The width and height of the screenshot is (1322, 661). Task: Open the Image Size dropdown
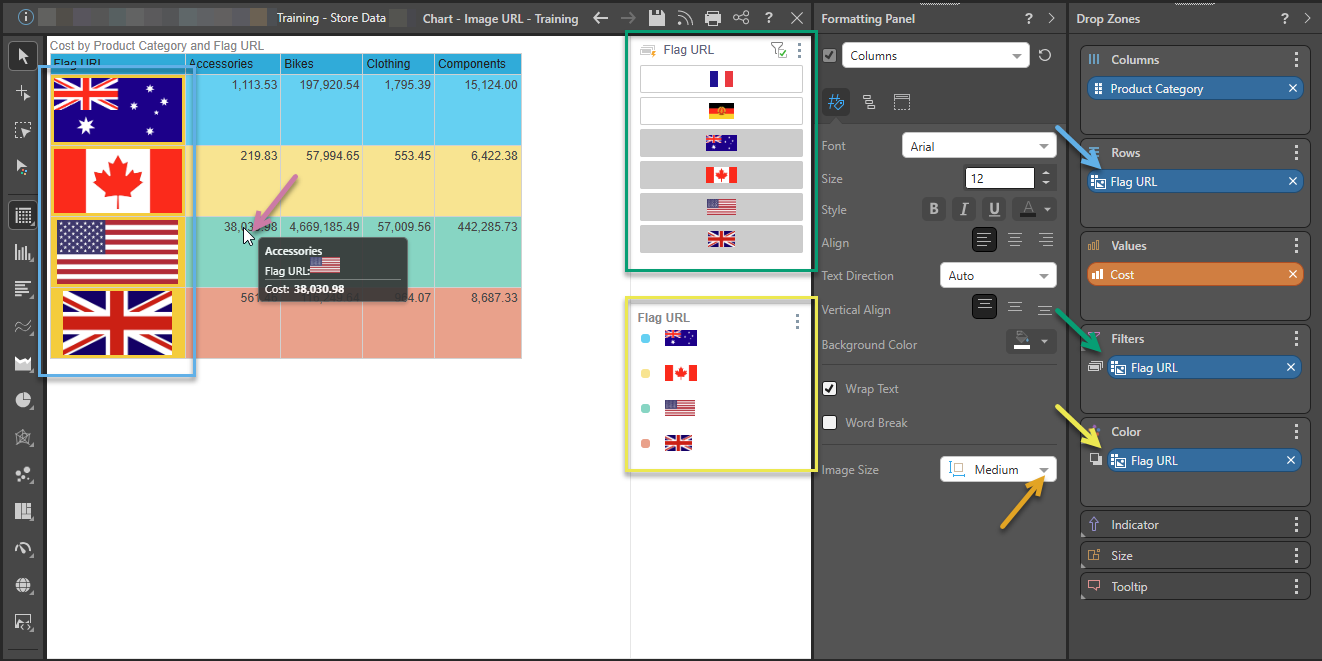coord(997,470)
